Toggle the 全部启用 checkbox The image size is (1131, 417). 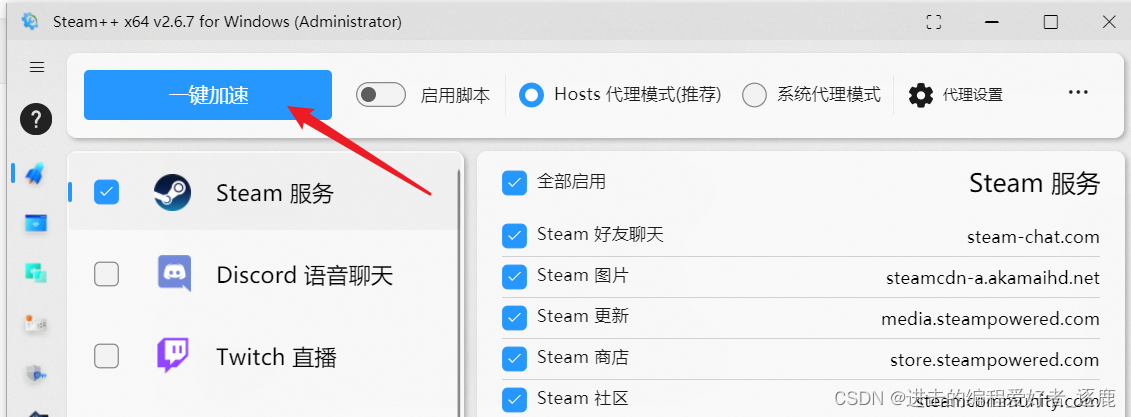click(x=514, y=183)
